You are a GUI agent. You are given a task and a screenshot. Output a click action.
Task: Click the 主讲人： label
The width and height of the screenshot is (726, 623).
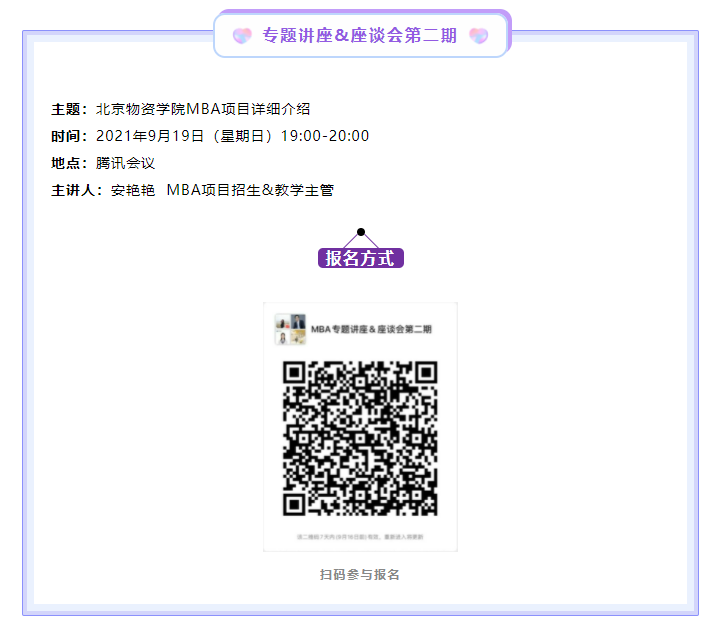(76, 190)
